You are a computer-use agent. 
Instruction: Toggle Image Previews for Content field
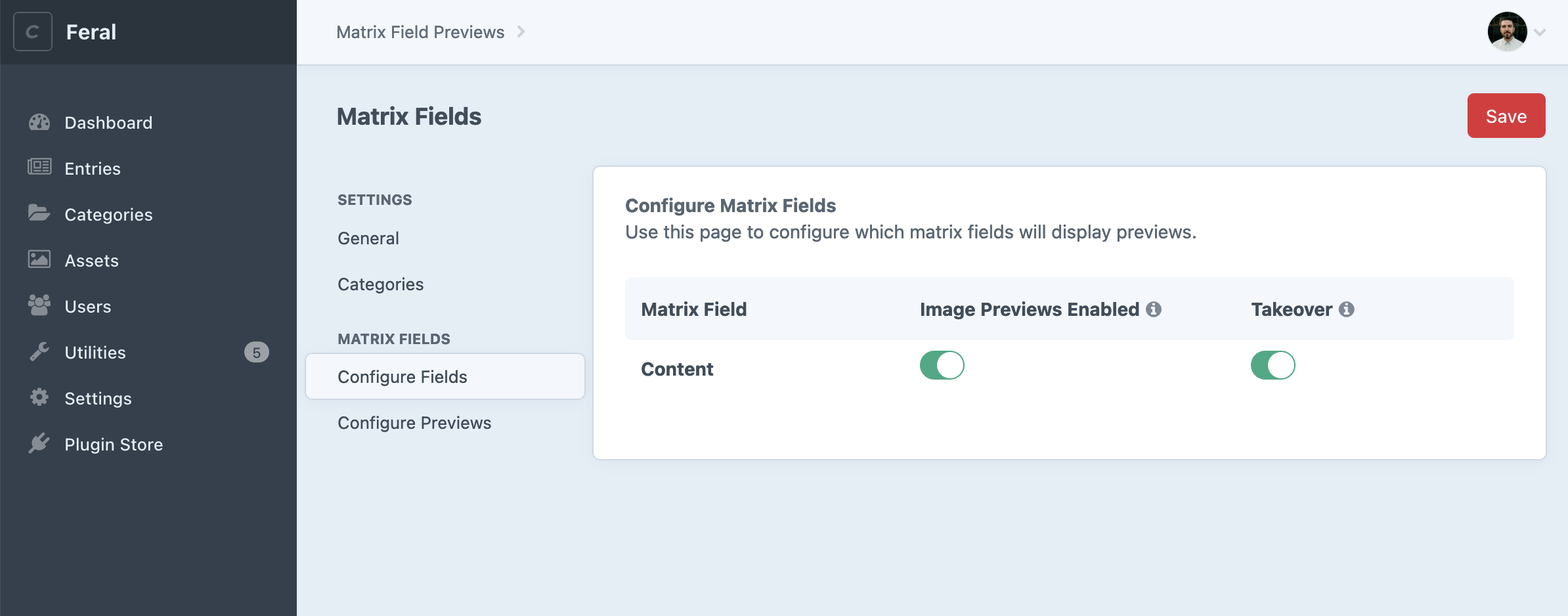(x=942, y=365)
